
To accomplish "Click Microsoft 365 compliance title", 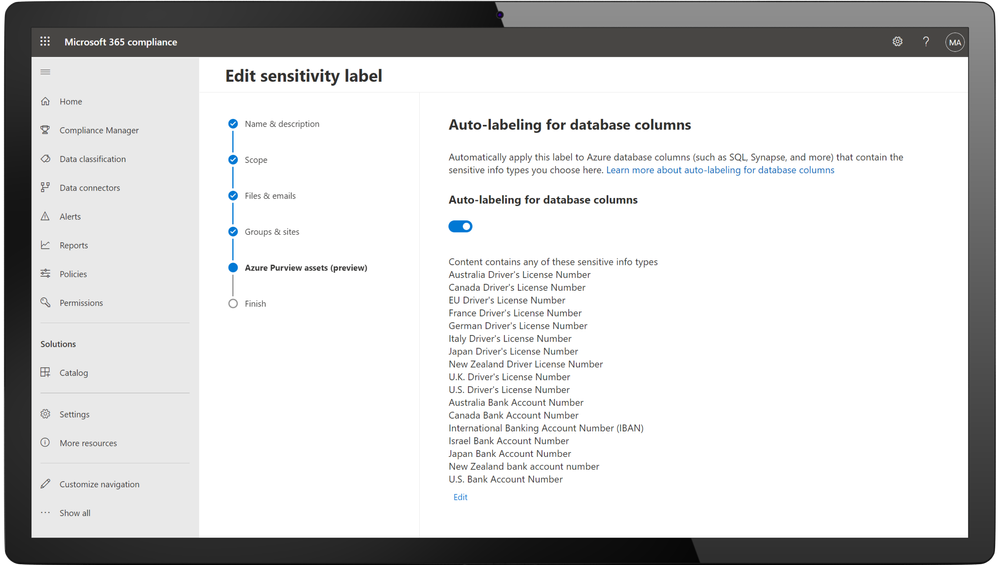I will (120, 42).
